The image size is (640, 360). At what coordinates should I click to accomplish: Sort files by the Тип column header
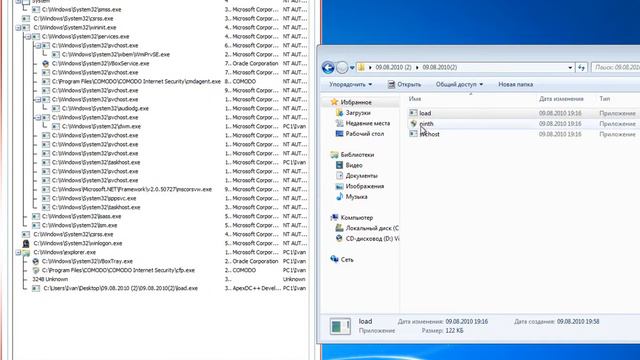tap(604, 99)
